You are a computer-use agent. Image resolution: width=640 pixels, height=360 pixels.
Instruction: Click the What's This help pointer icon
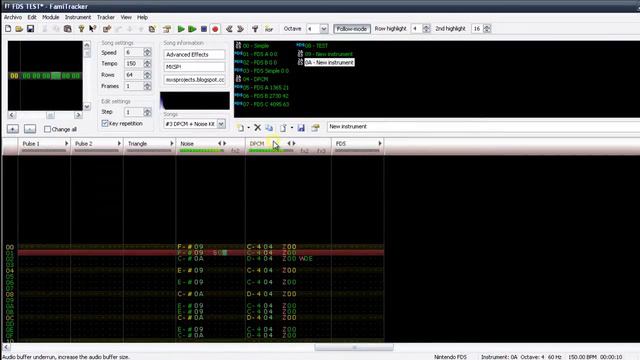point(93,29)
